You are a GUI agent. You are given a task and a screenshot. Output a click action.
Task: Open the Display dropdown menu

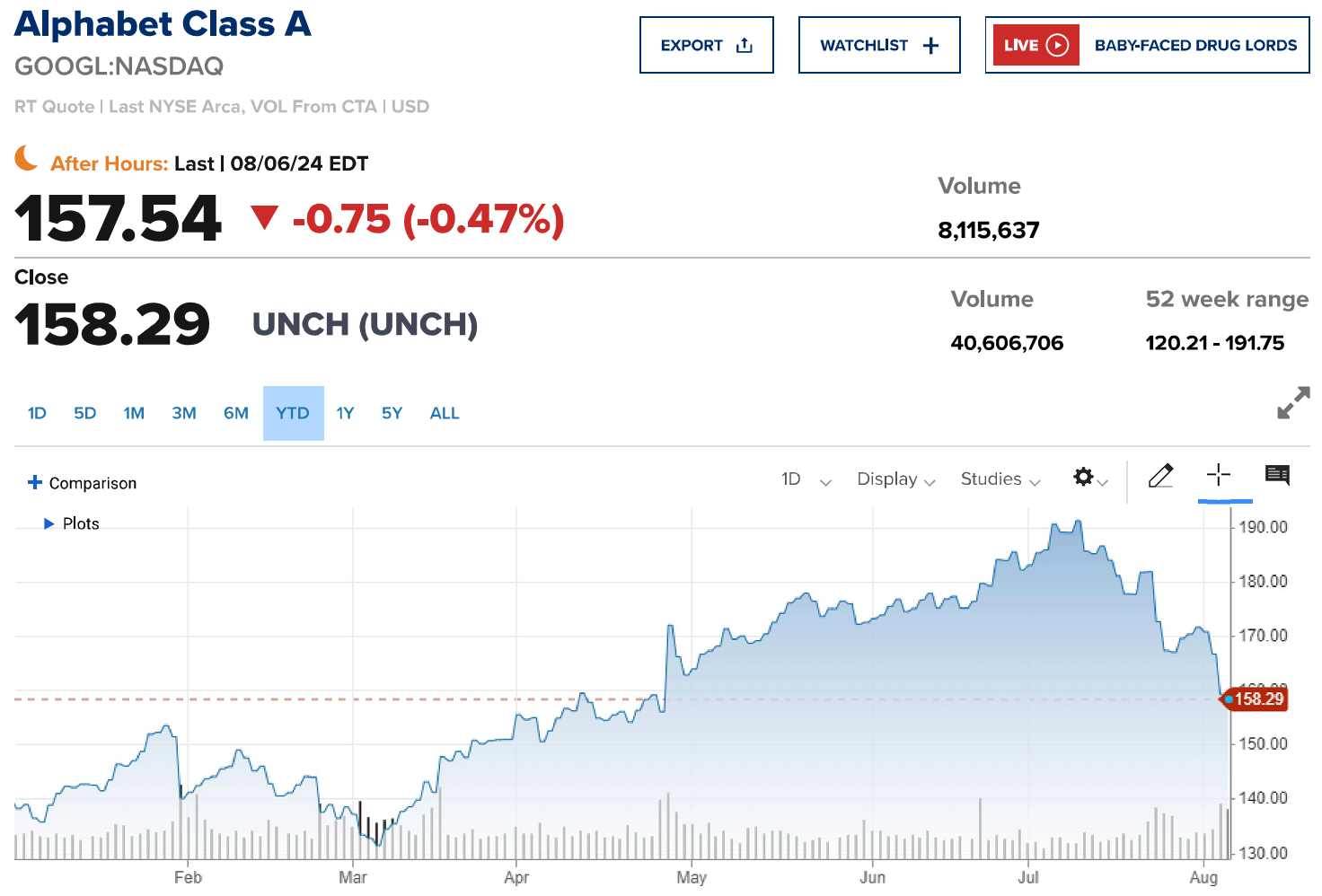895,479
